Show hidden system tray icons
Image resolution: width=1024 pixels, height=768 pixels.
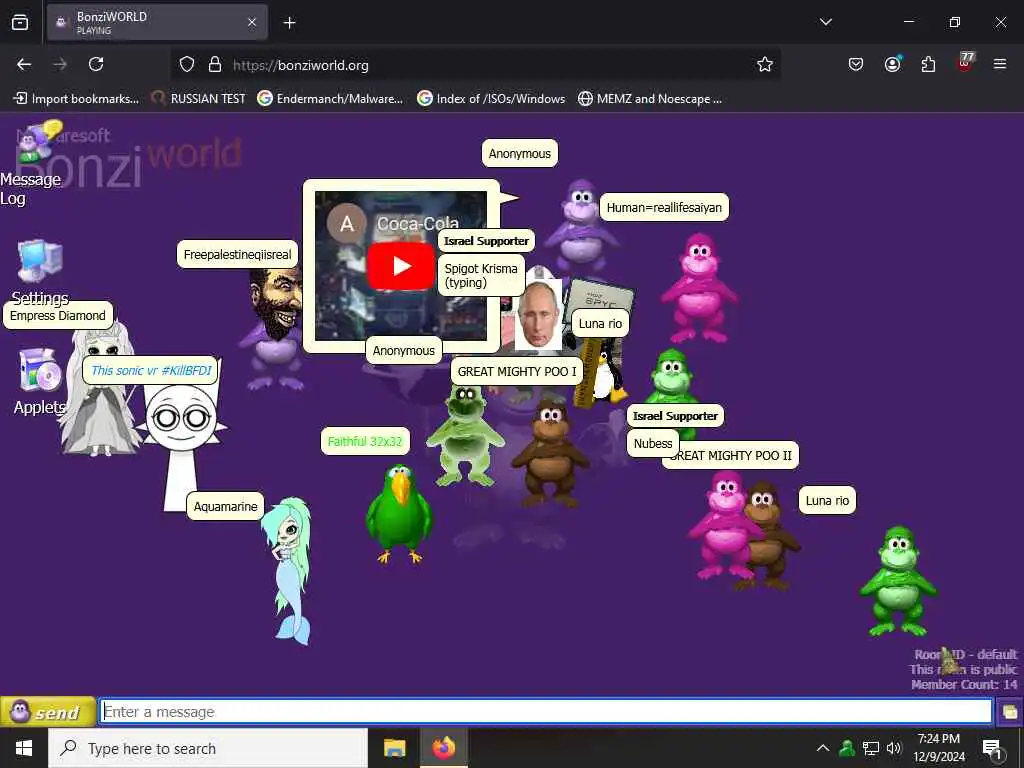(823, 748)
